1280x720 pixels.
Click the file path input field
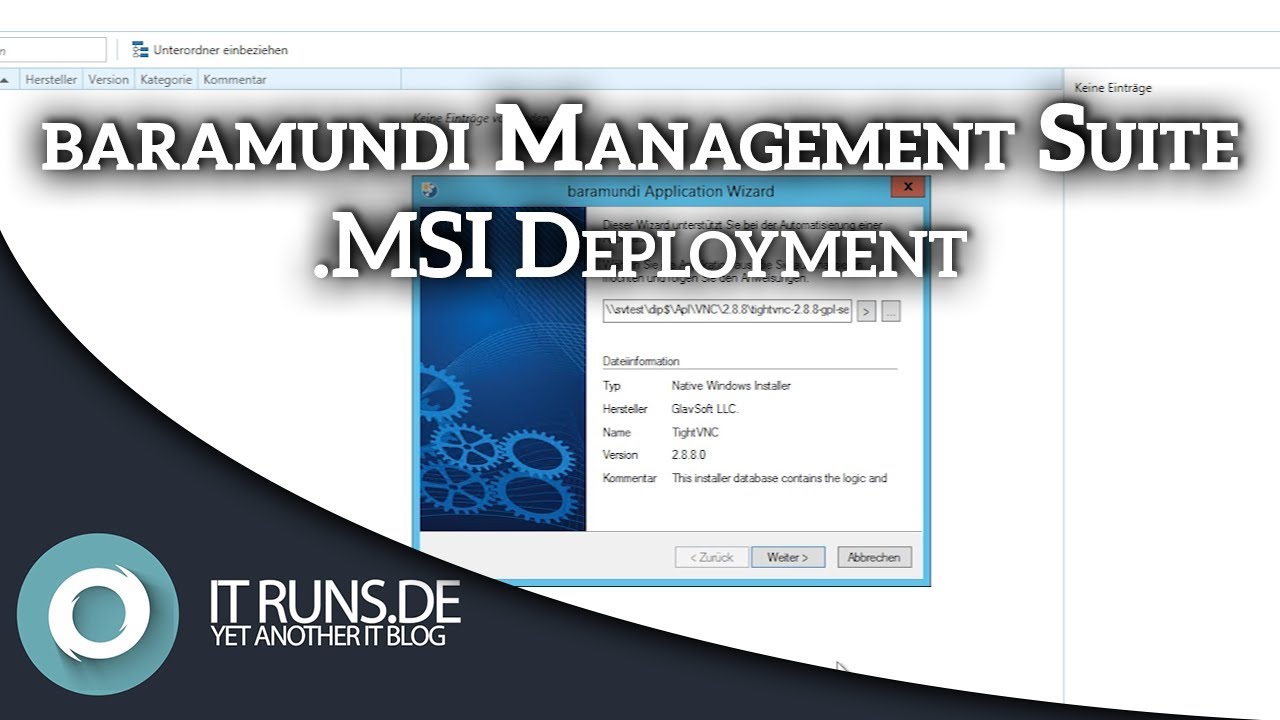pyautogui.click(x=727, y=311)
